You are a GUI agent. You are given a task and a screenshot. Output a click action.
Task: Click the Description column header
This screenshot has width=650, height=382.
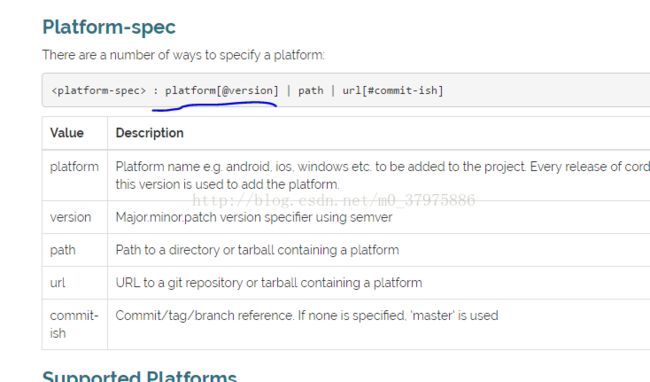point(150,133)
